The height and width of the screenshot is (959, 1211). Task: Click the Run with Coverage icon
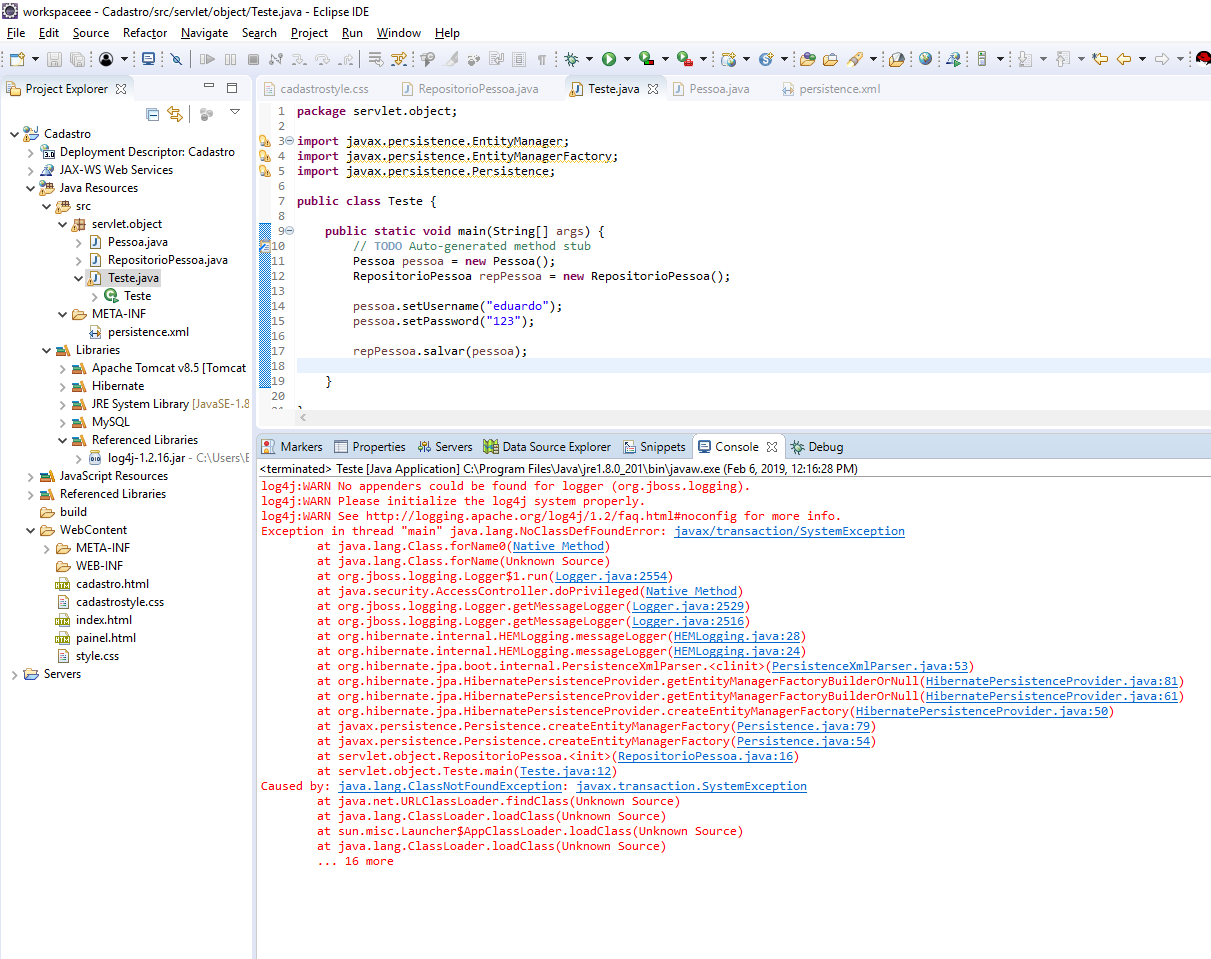(x=646, y=59)
